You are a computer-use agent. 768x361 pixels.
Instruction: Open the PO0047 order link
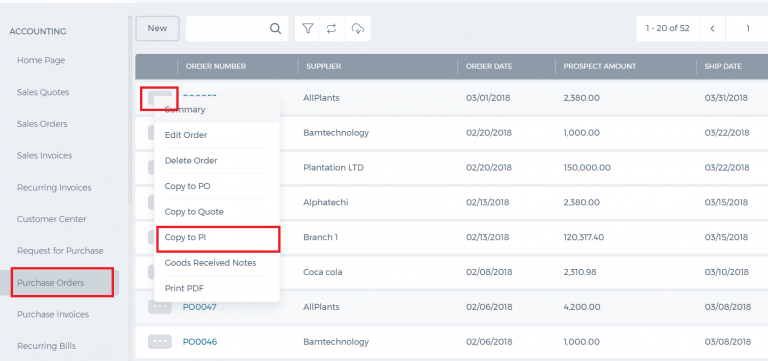(x=200, y=307)
